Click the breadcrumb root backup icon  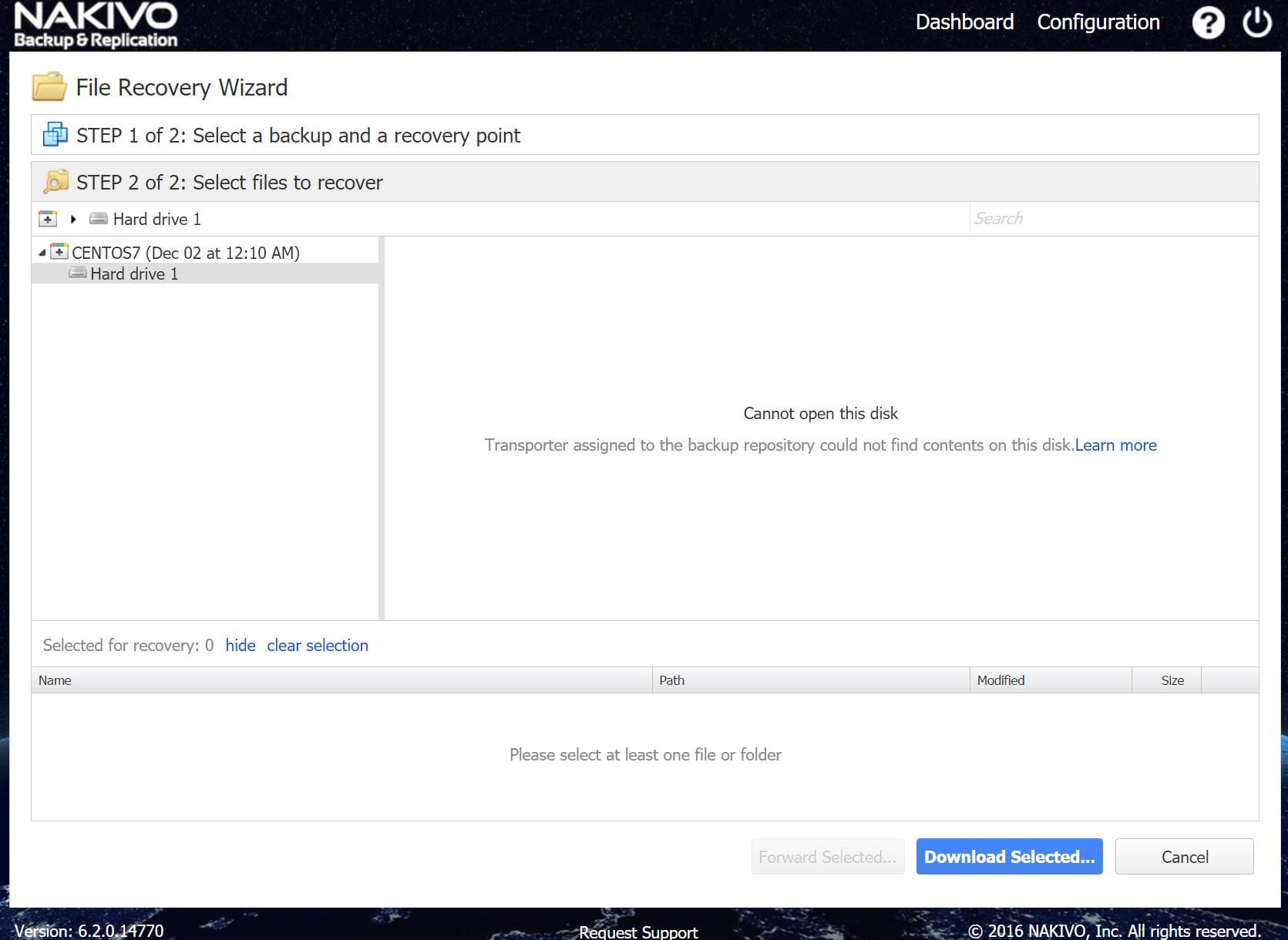(48, 219)
